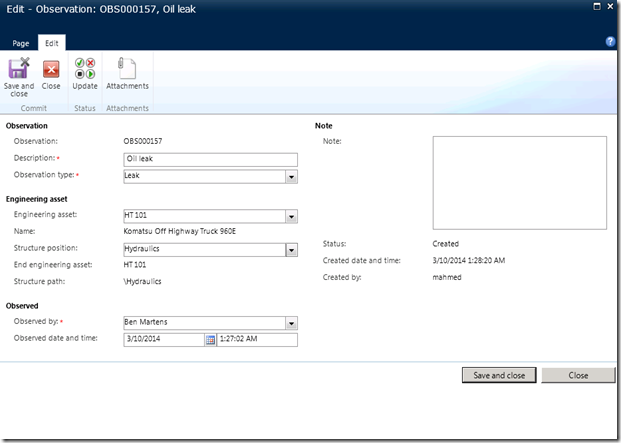Switch to the Page tab

[x=21, y=43]
